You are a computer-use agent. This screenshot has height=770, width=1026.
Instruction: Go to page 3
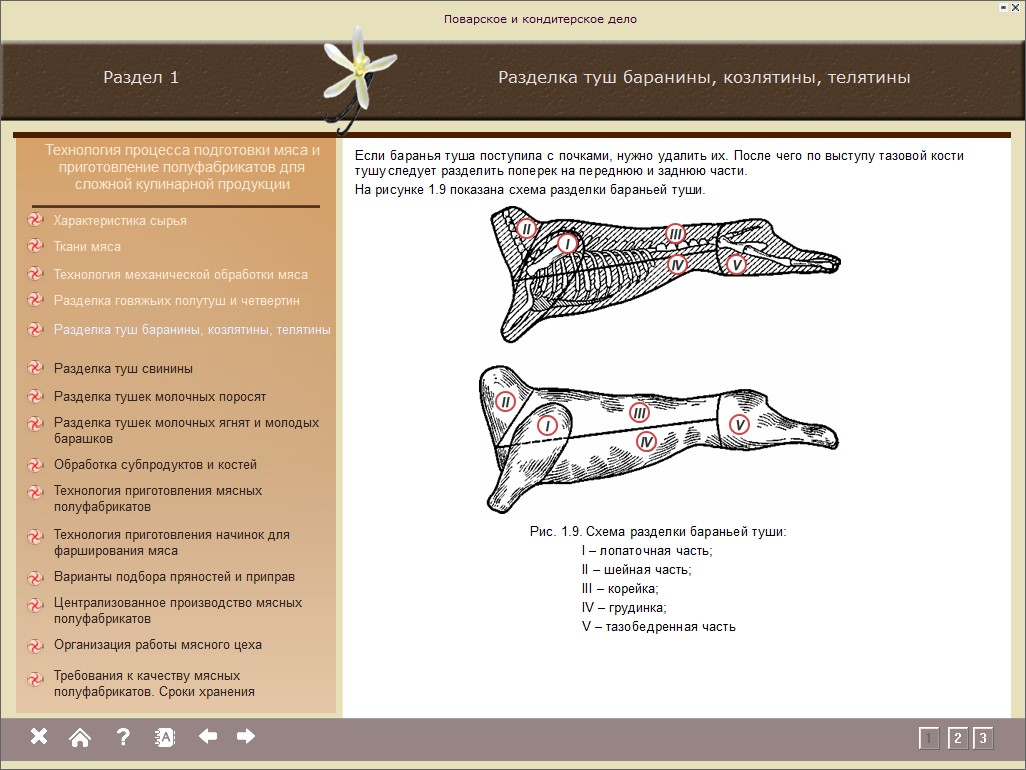pos(983,739)
